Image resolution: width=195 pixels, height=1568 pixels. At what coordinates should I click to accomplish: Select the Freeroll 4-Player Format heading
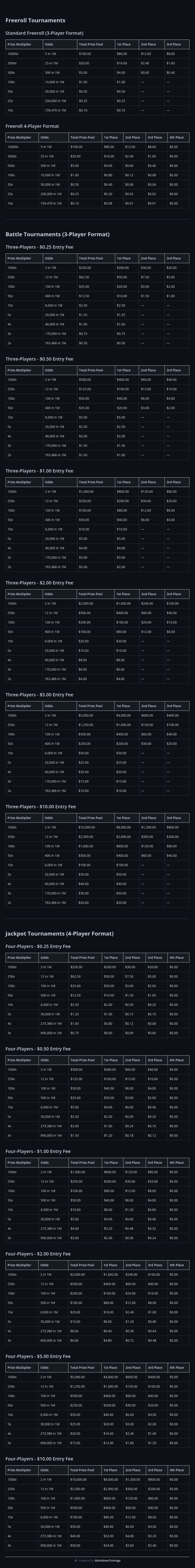[x=32, y=126]
